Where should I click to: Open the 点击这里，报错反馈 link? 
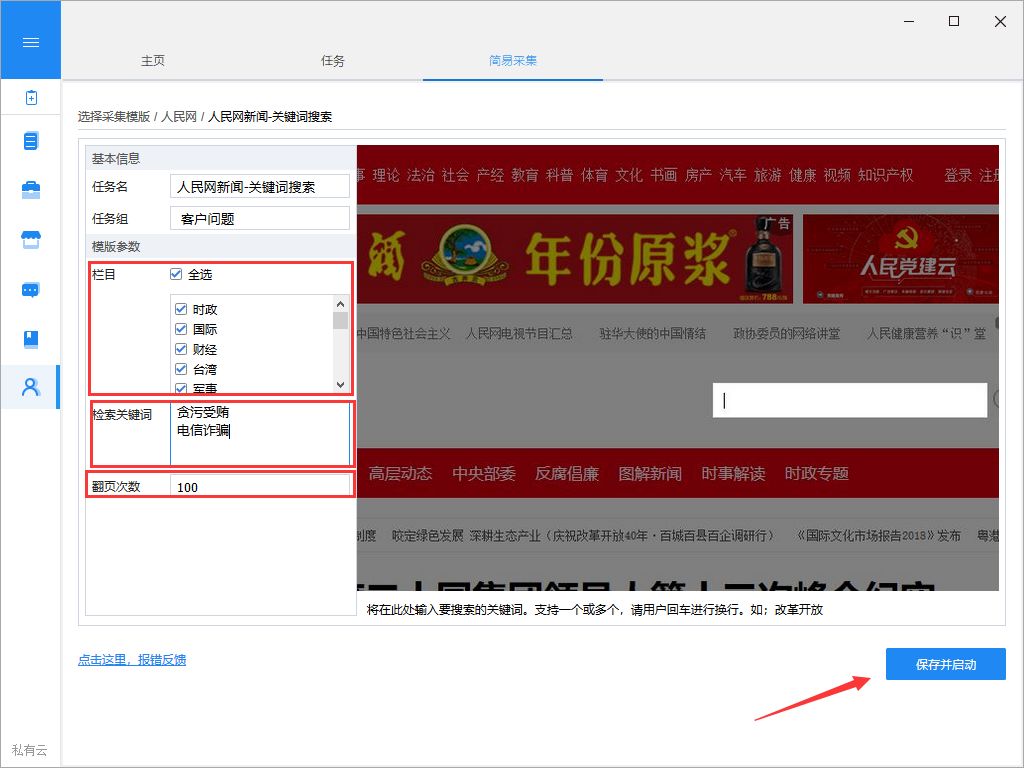(132, 660)
